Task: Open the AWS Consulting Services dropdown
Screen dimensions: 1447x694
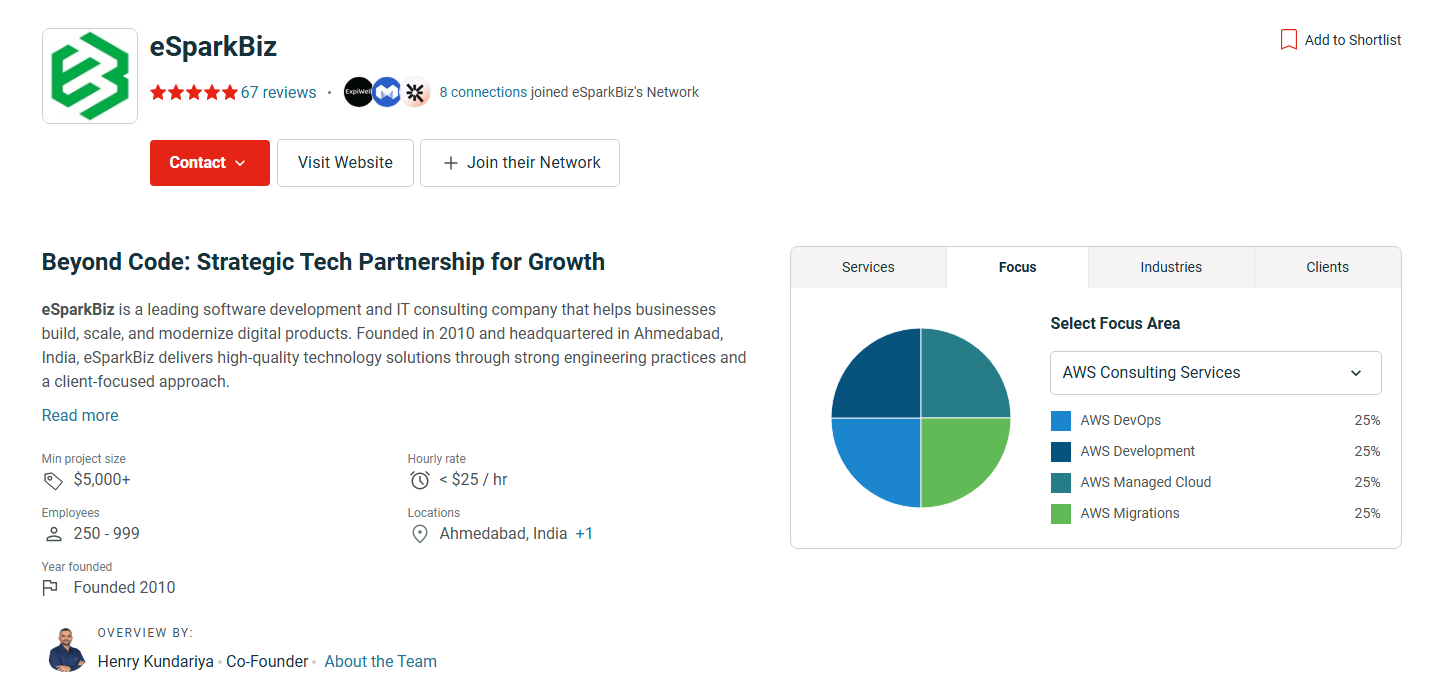Action: point(1216,373)
